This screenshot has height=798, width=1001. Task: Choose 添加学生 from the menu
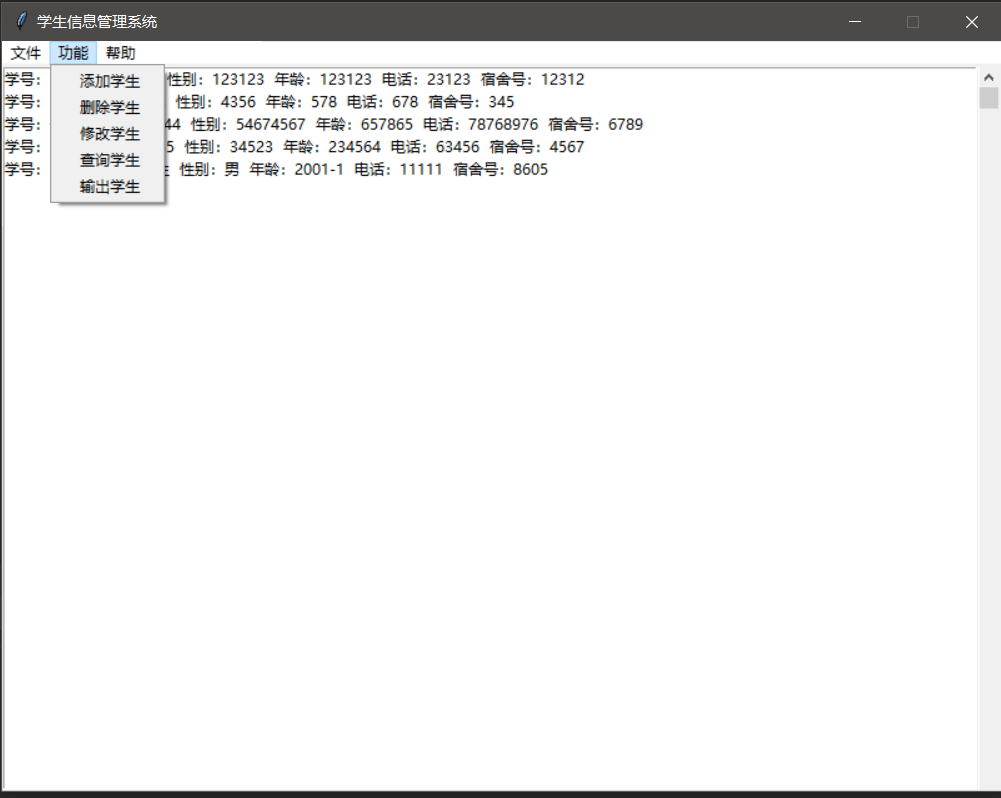(x=109, y=81)
